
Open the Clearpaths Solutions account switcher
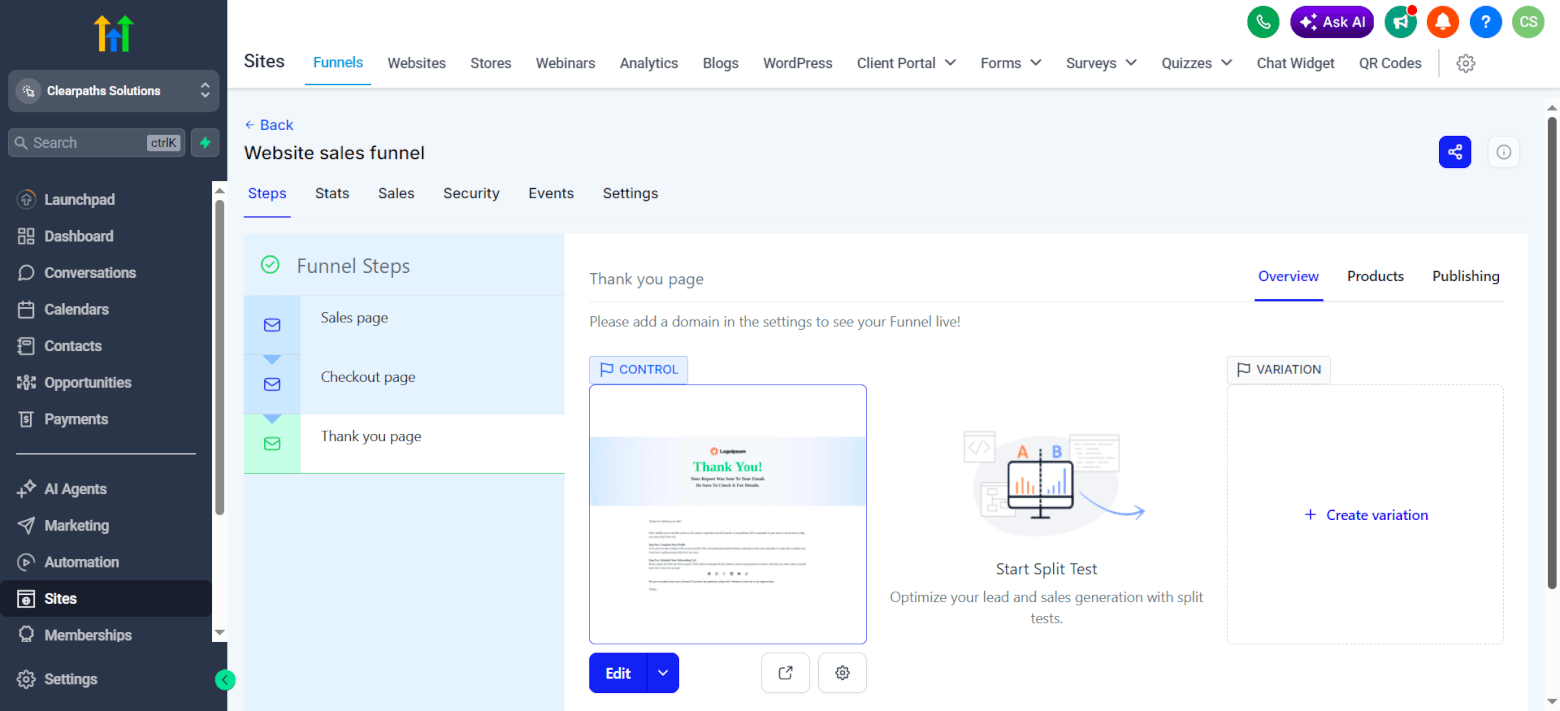[x=113, y=91]
